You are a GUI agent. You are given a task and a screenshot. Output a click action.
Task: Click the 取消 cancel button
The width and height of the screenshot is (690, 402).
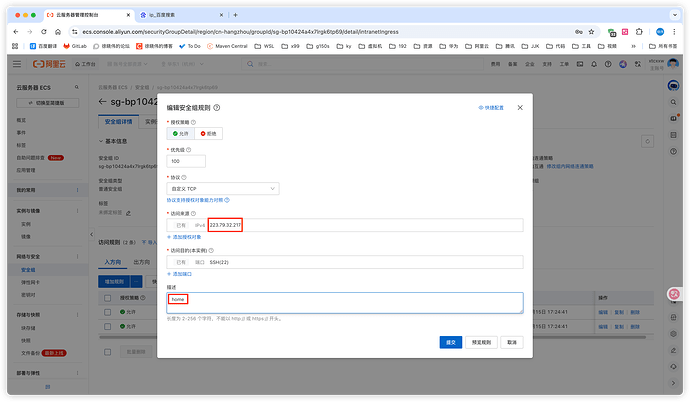coord(511,341)
